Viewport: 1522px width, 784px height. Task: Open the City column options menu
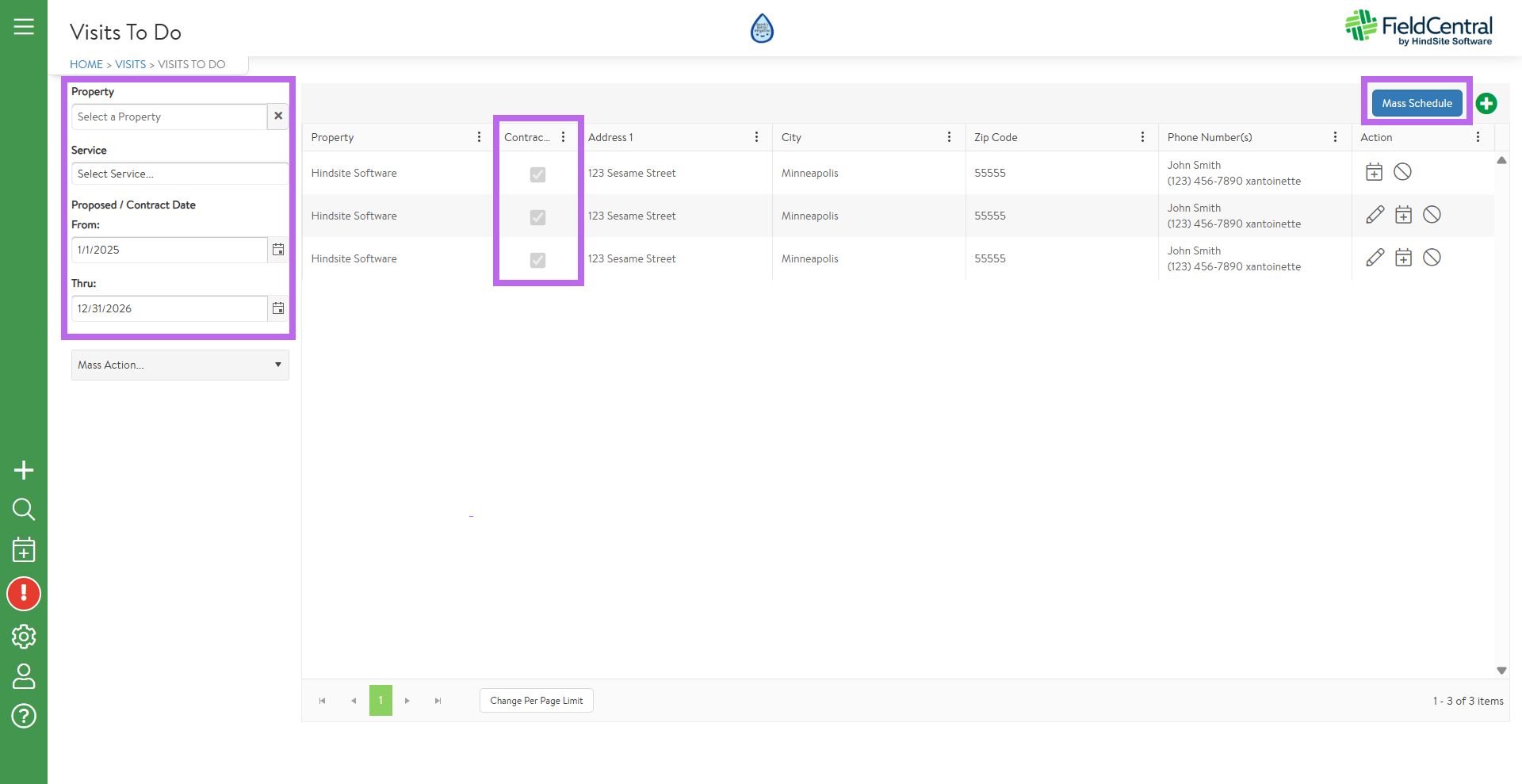point(949,137)
